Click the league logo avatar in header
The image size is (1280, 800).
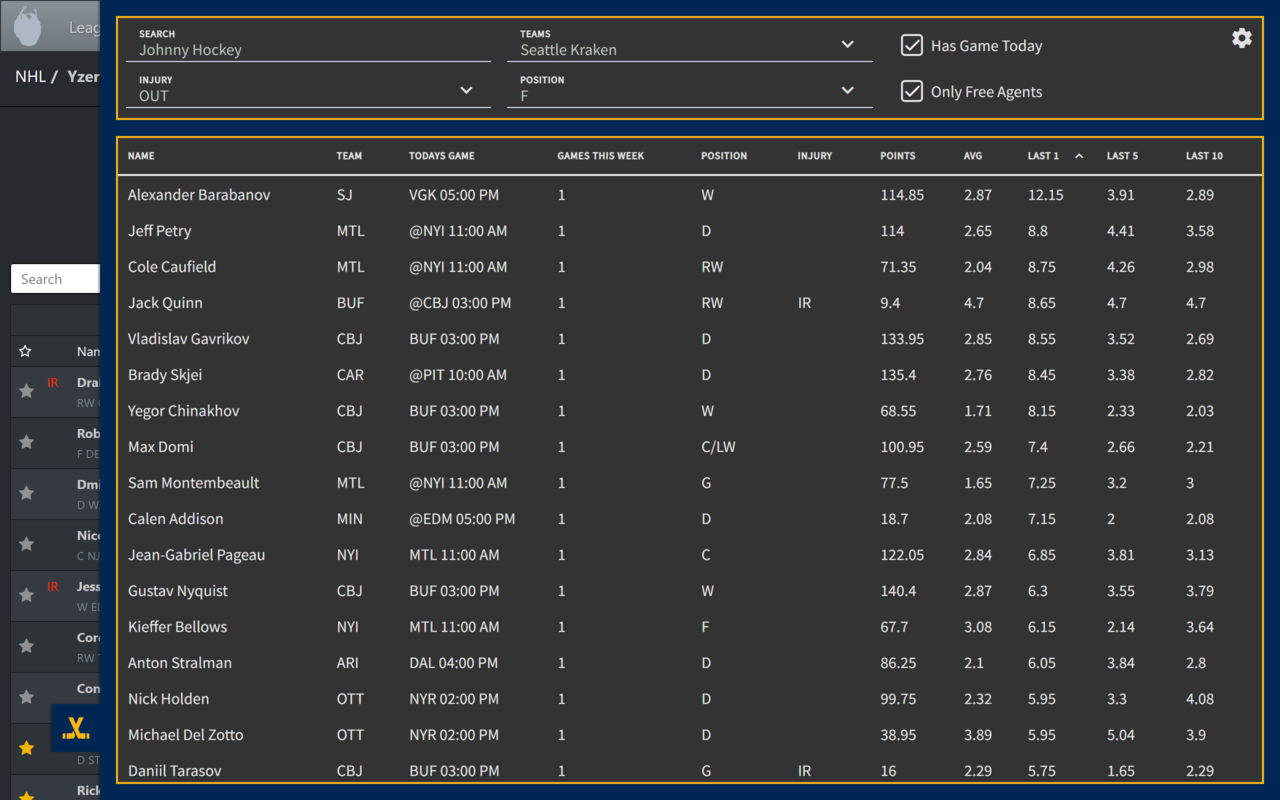pos(28,27)
